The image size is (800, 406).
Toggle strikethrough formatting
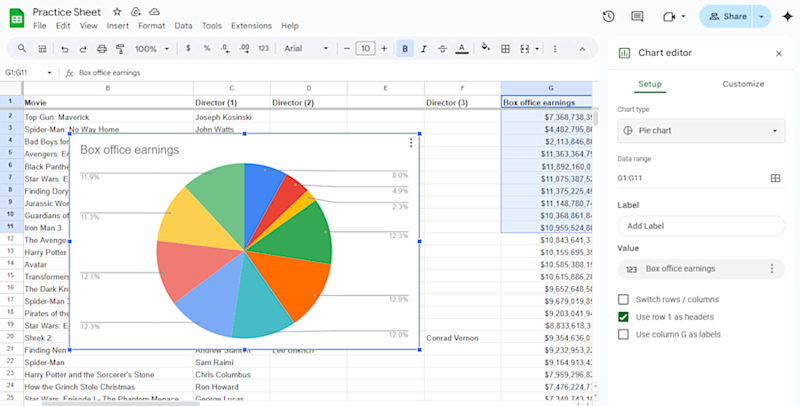pos(442,49)
